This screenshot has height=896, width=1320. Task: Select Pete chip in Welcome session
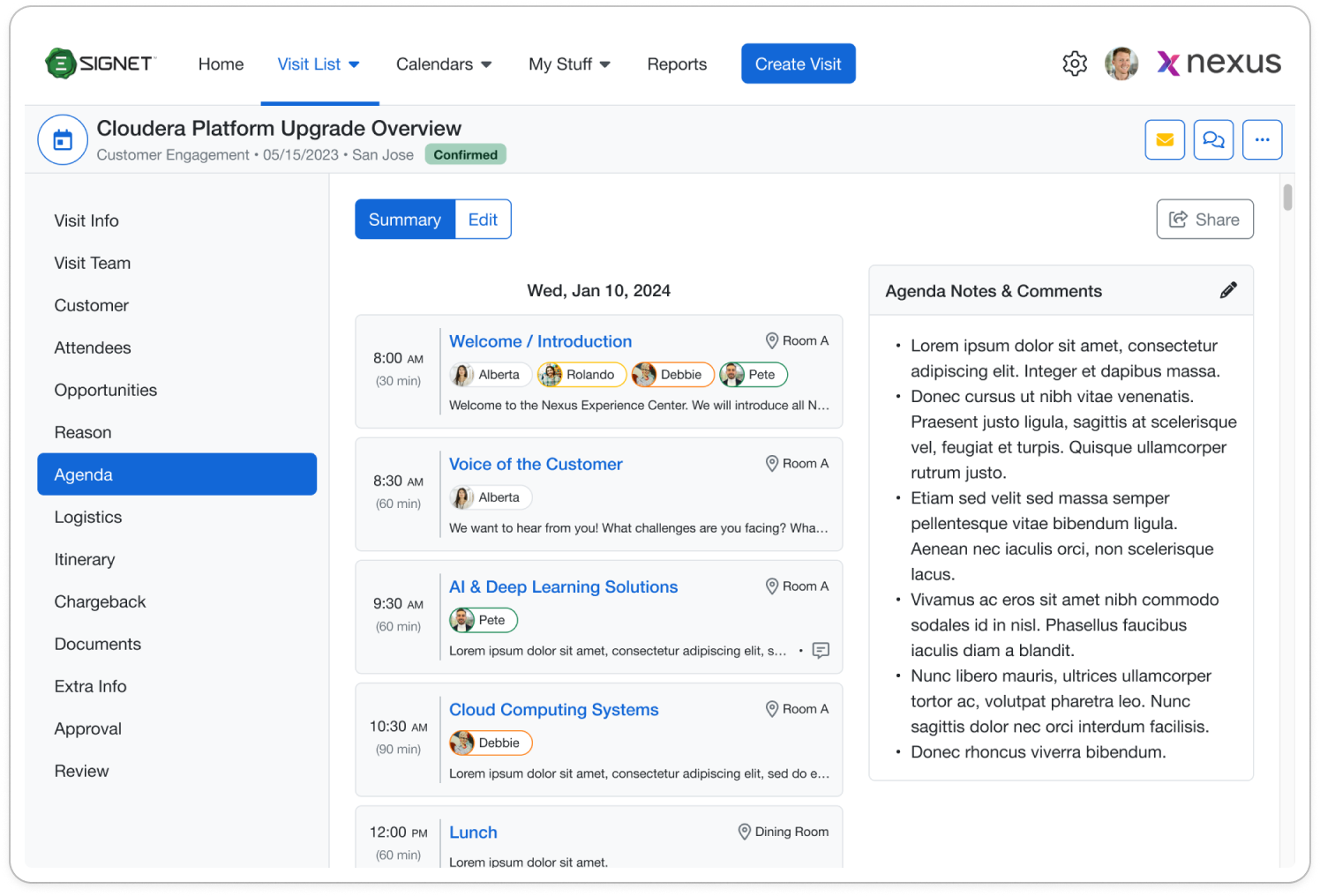click(754, 375)
